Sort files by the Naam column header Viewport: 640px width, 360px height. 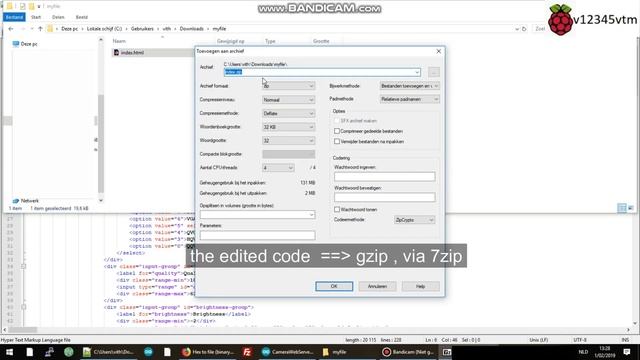coord(119,41)
